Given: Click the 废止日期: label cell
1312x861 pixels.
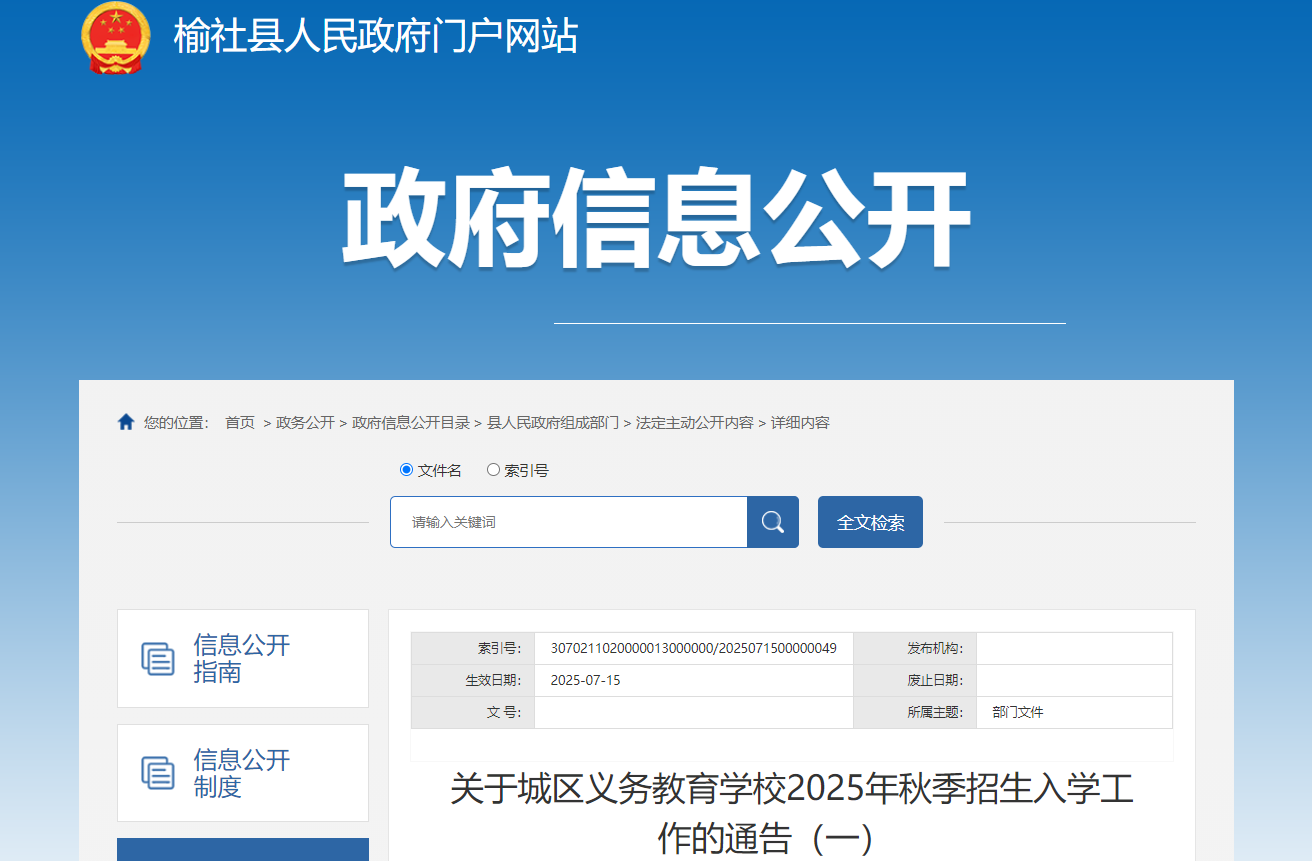Looking at the screenshot, I should coord(915,681).
